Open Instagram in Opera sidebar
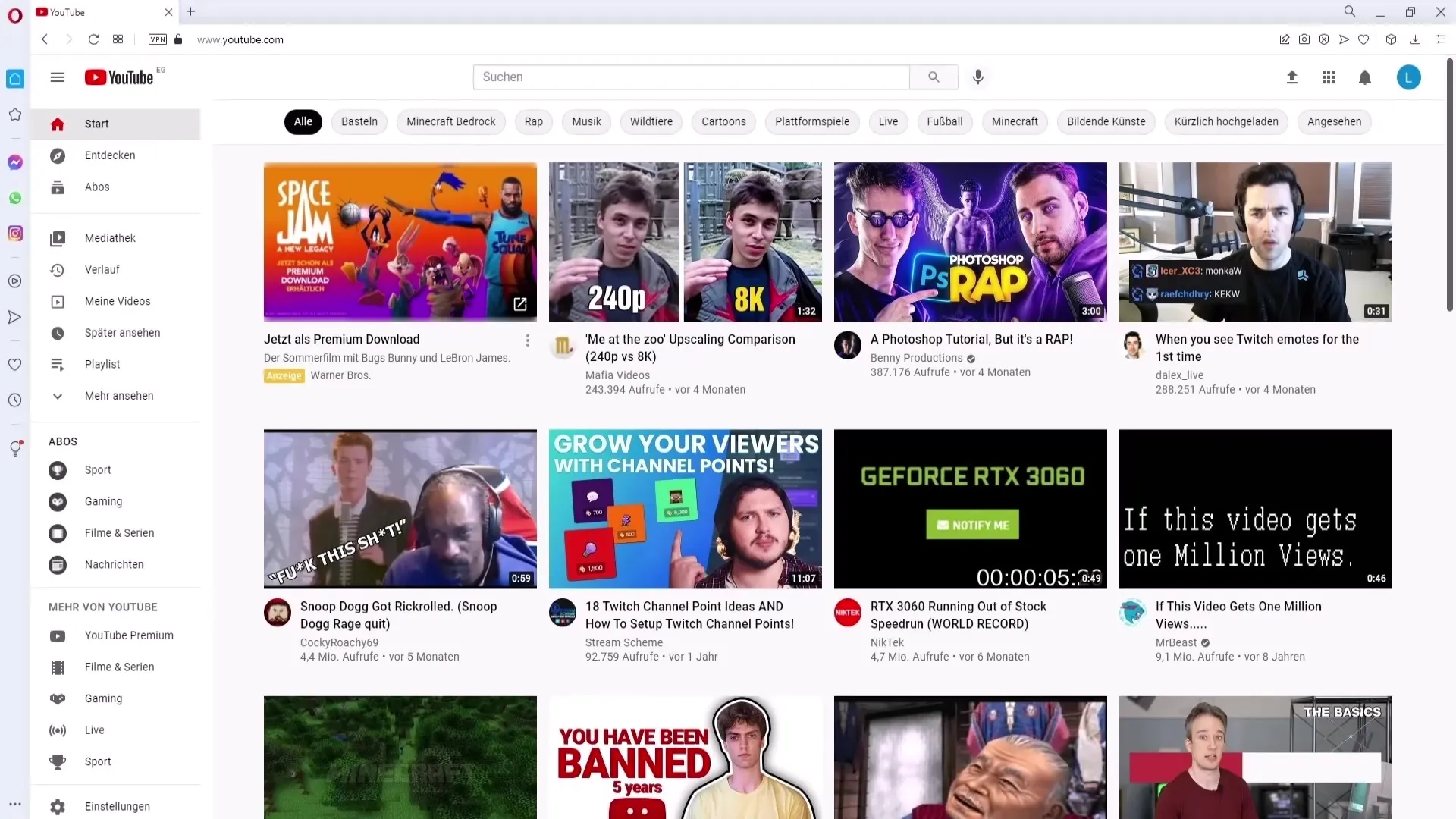Viewport: 1456px width, 819px height. [x=15, y=234]
